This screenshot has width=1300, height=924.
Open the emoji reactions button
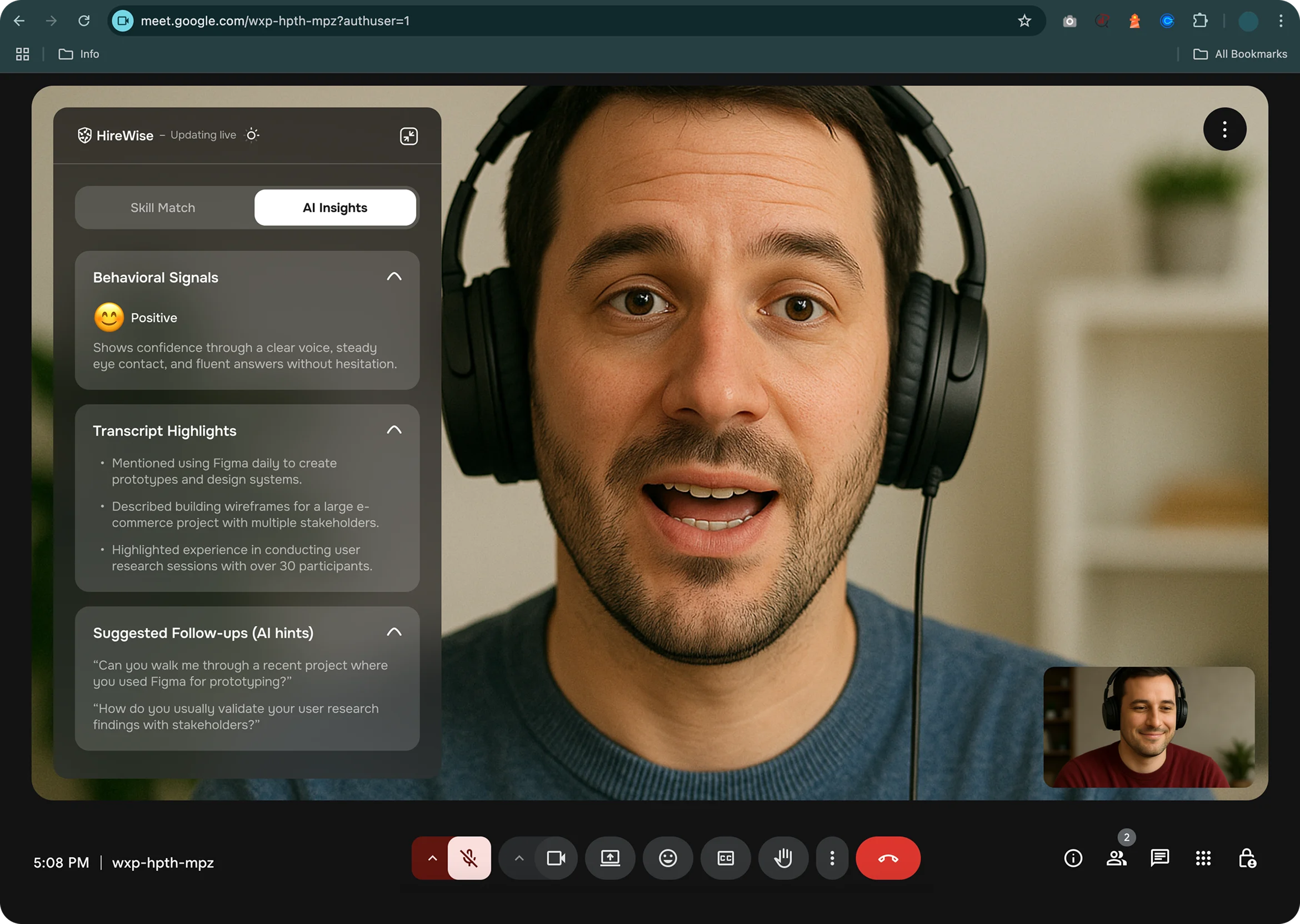(x=668, y=858)
